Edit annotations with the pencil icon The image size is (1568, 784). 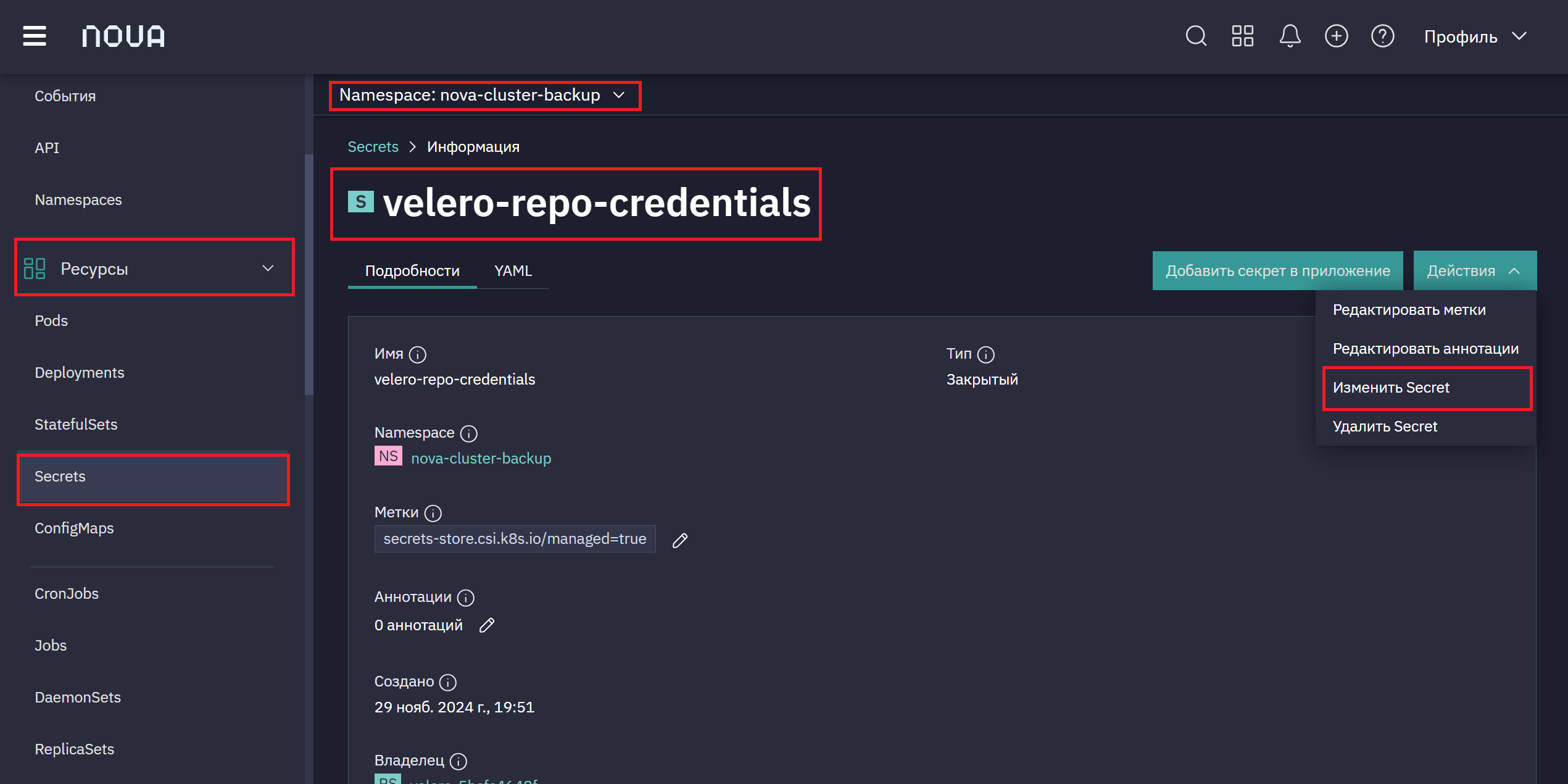(487, 625)
